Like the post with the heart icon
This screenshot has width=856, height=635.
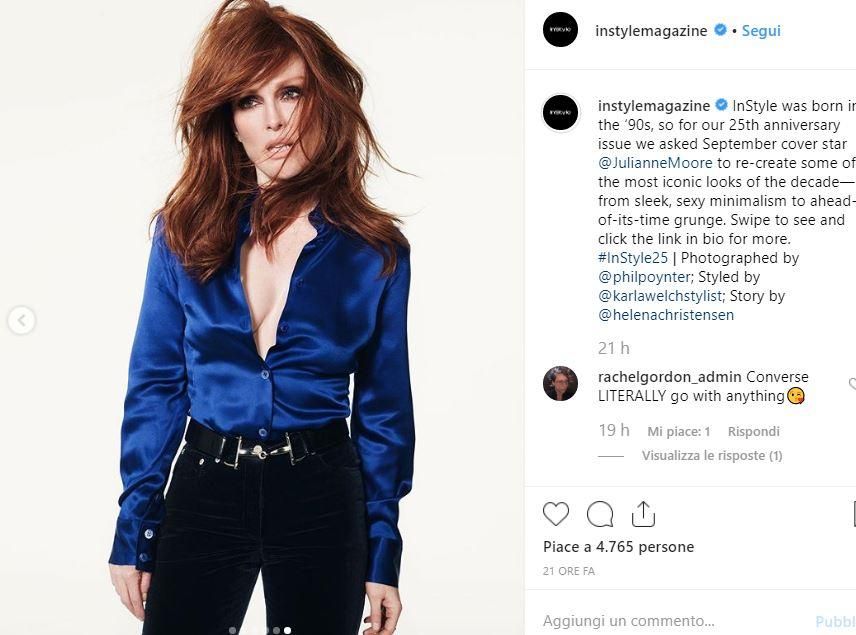point(556,514)
